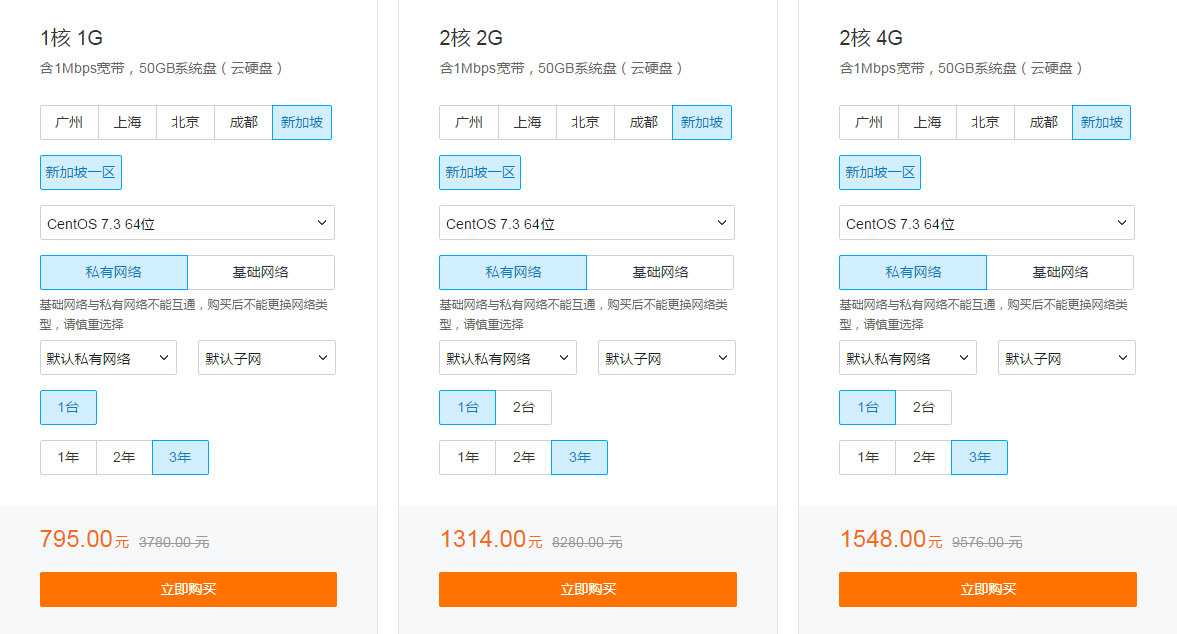Choose 2台 quantity in the 2核 4G plan
The height and width of the screenshot is (634, 1177).
point(924,407)
